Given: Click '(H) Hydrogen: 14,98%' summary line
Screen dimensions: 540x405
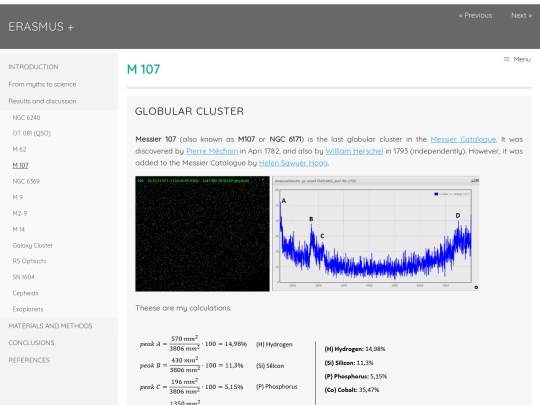Looking at the screenshot, I should point(355,349).
